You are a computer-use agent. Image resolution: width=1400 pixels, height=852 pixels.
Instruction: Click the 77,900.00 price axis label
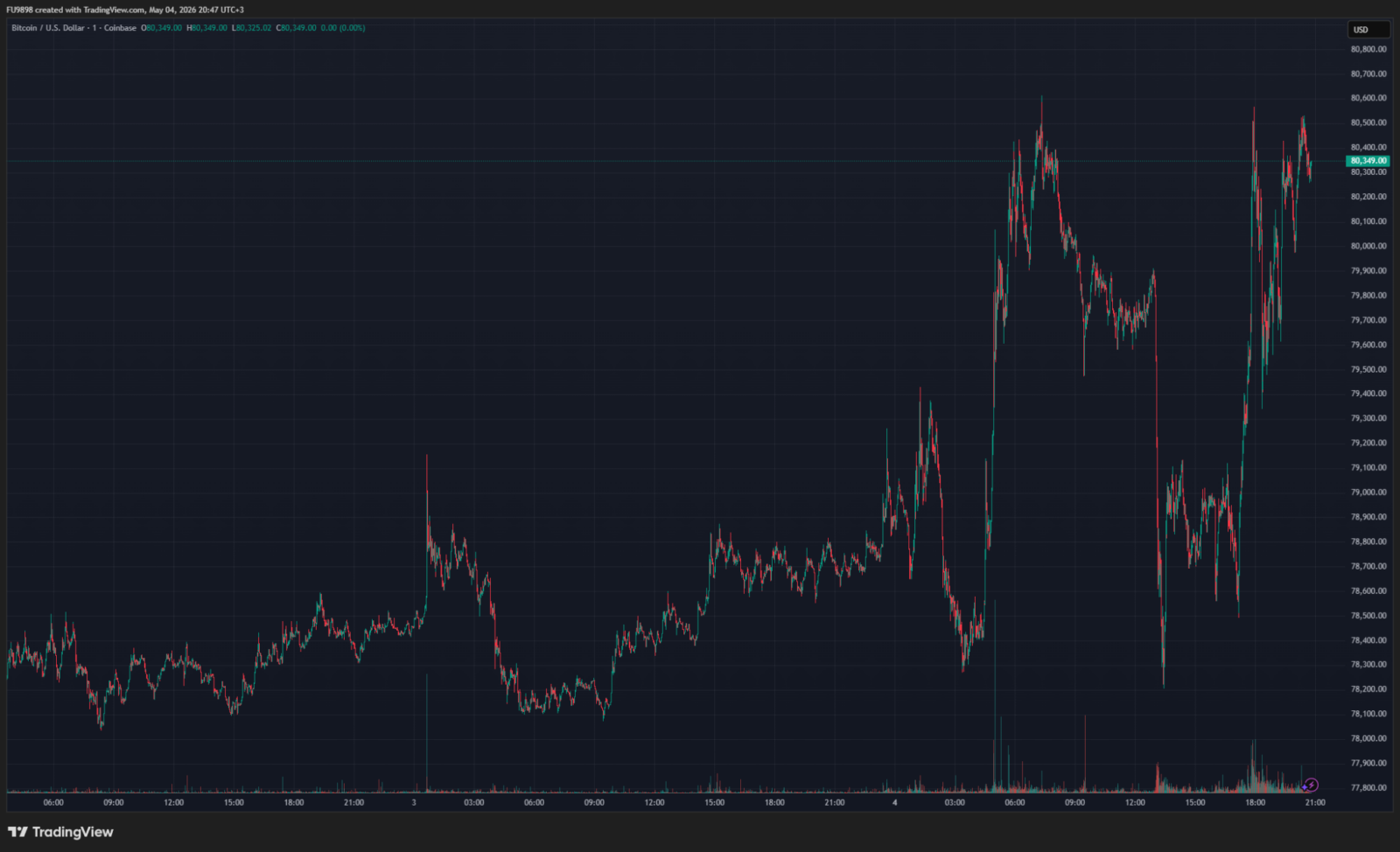[1368, 763]
